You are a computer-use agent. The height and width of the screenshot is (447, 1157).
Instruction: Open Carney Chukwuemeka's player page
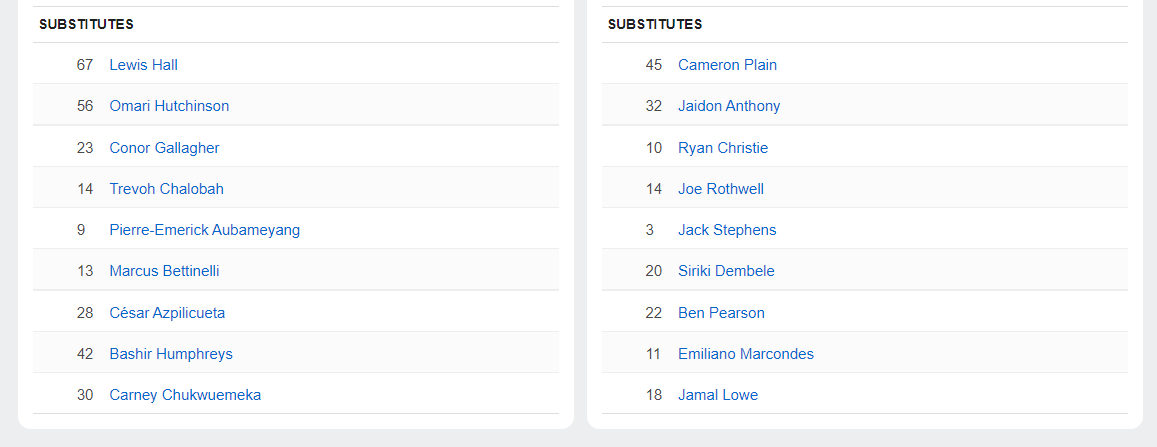tap(185, 395)
